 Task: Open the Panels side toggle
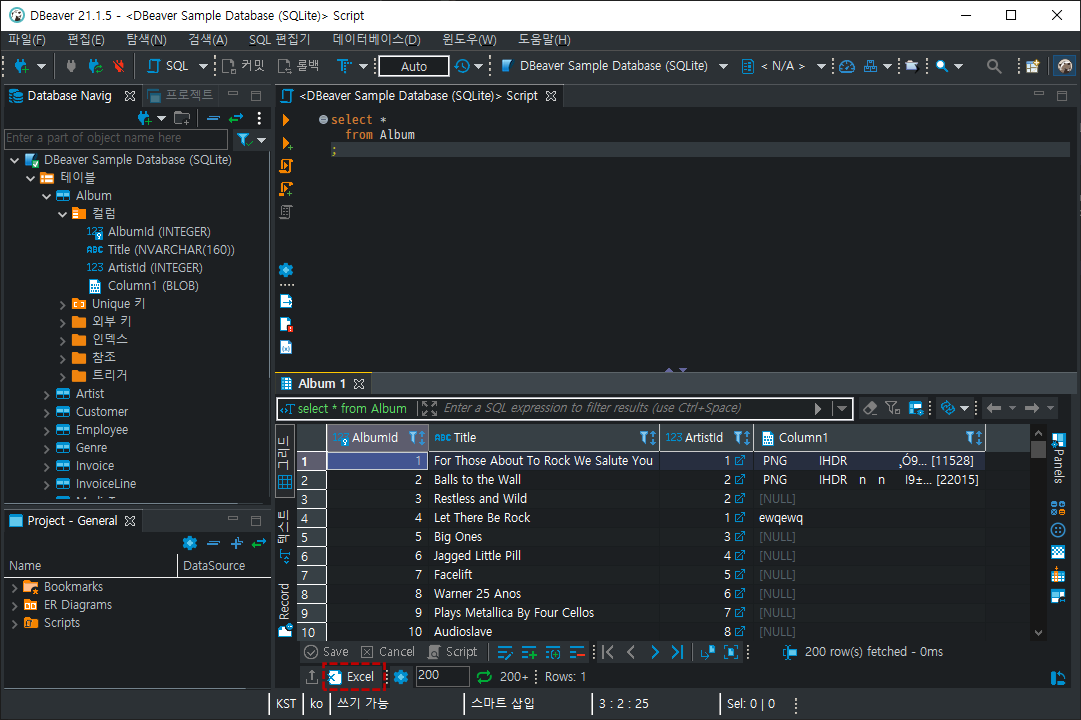[x=1058, y=457]
